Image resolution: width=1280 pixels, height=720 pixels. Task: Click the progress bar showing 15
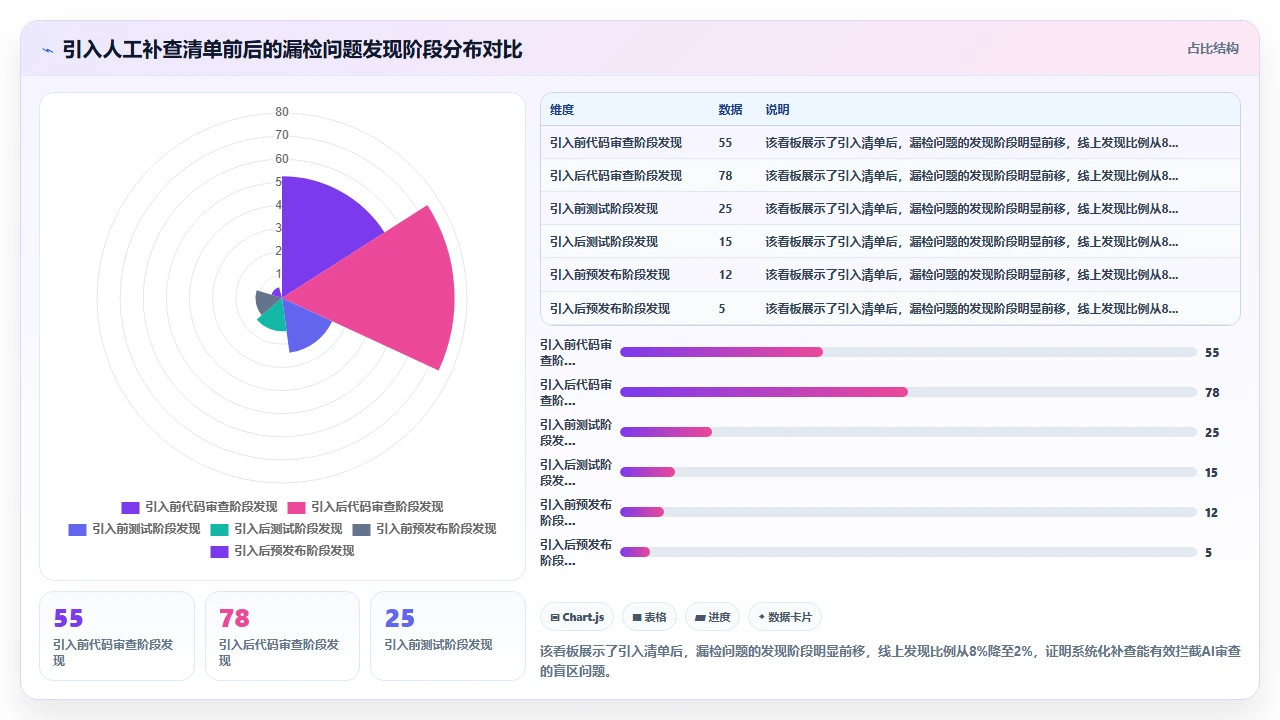point(908,472)
